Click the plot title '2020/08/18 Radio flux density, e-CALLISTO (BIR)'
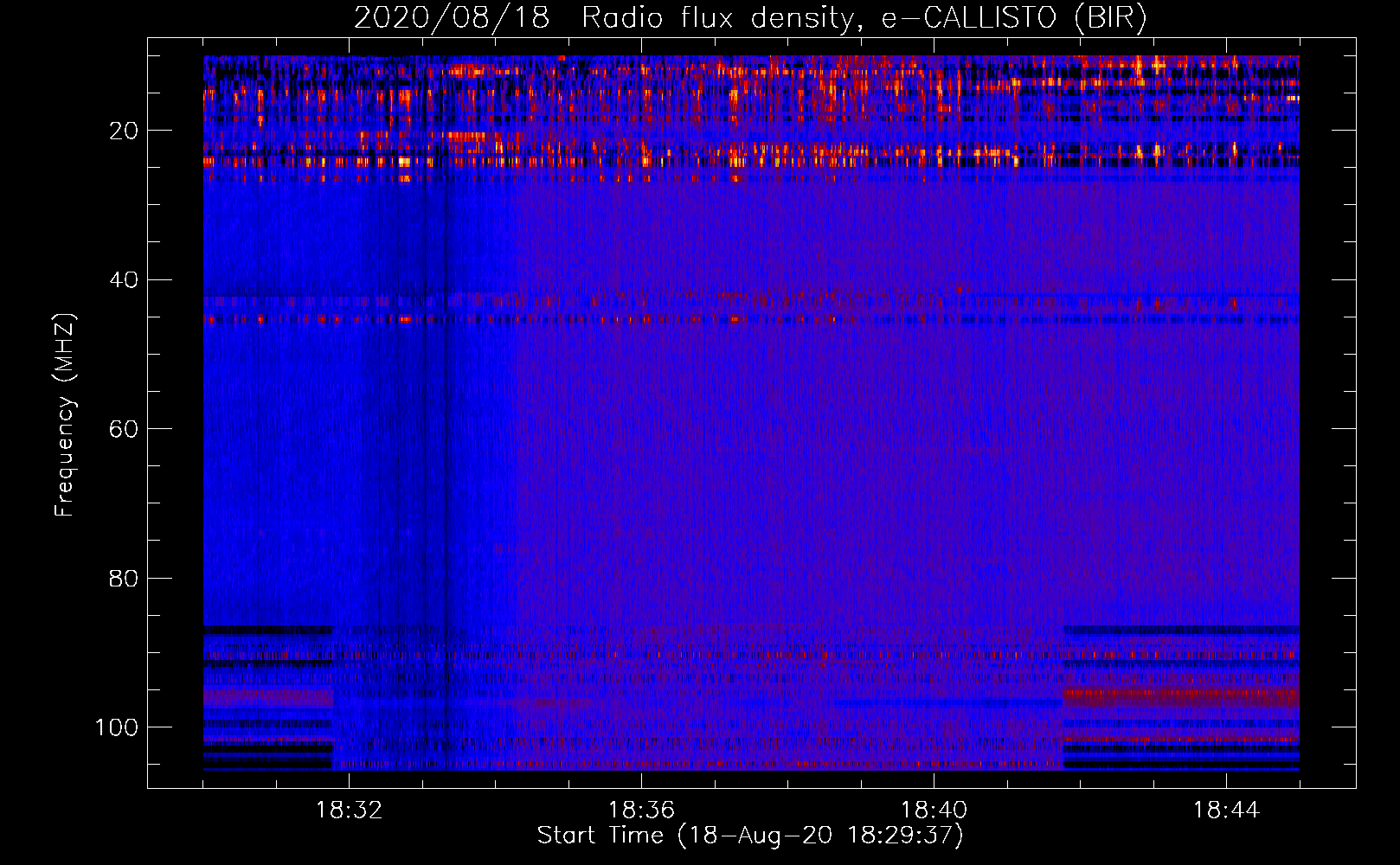The height and width of the screenshot is (865, 1400). [x=750, y=18]
